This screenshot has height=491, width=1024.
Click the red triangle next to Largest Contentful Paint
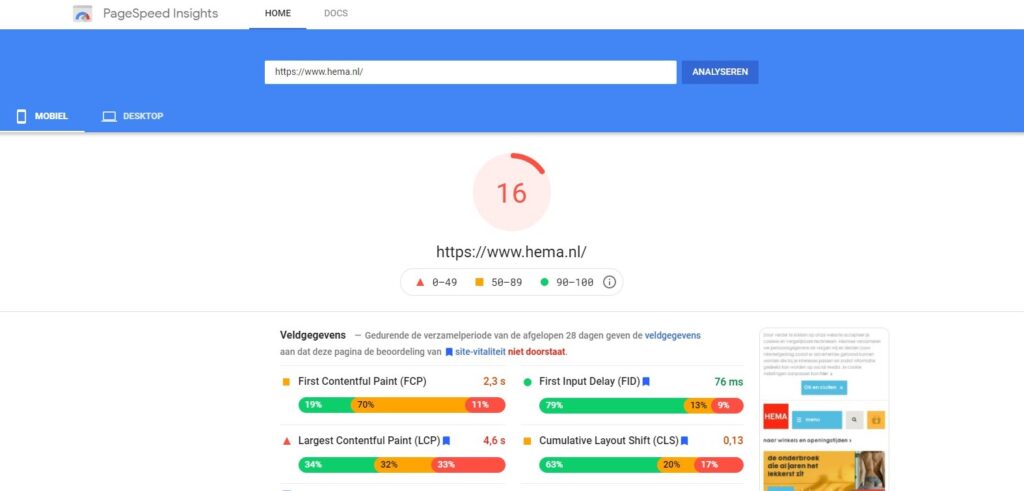[x=285, y=441]
